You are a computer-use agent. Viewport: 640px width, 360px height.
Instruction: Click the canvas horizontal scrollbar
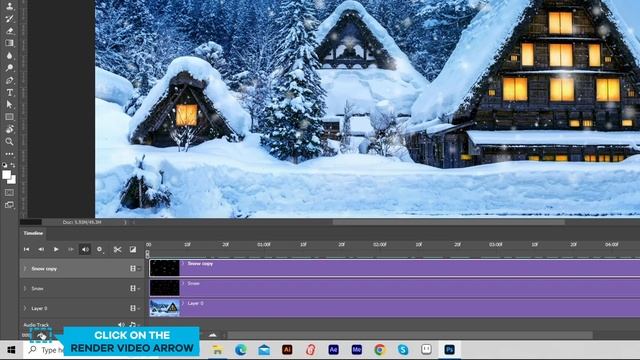(449, 222)
